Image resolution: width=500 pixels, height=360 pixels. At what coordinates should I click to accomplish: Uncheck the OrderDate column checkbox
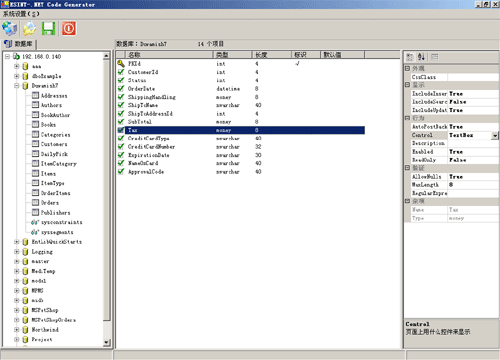[121, 88]
